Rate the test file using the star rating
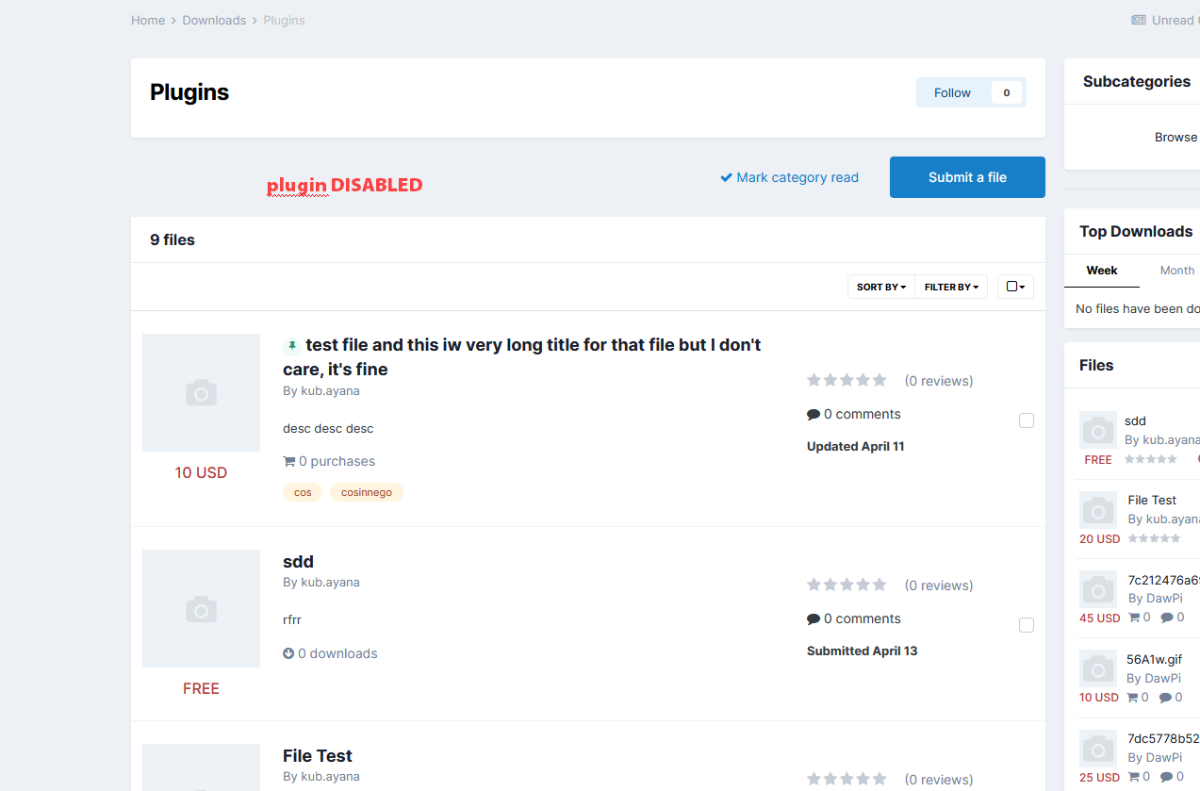 (846, 380)
